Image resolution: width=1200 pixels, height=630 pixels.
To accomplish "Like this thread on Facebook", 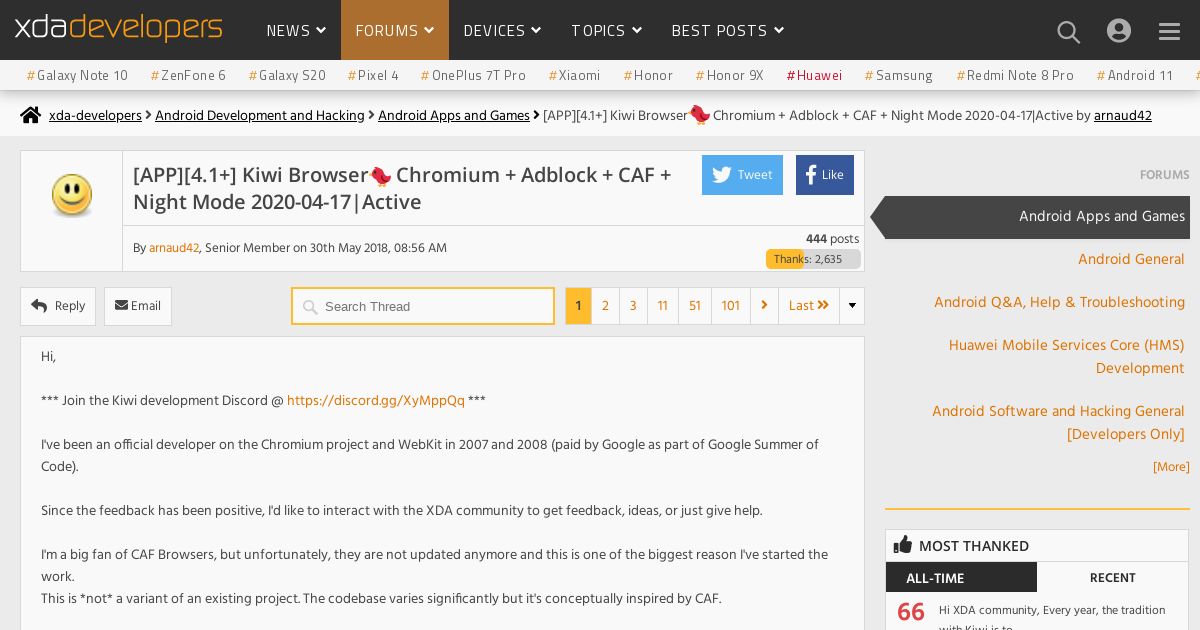I will point(825,175).
